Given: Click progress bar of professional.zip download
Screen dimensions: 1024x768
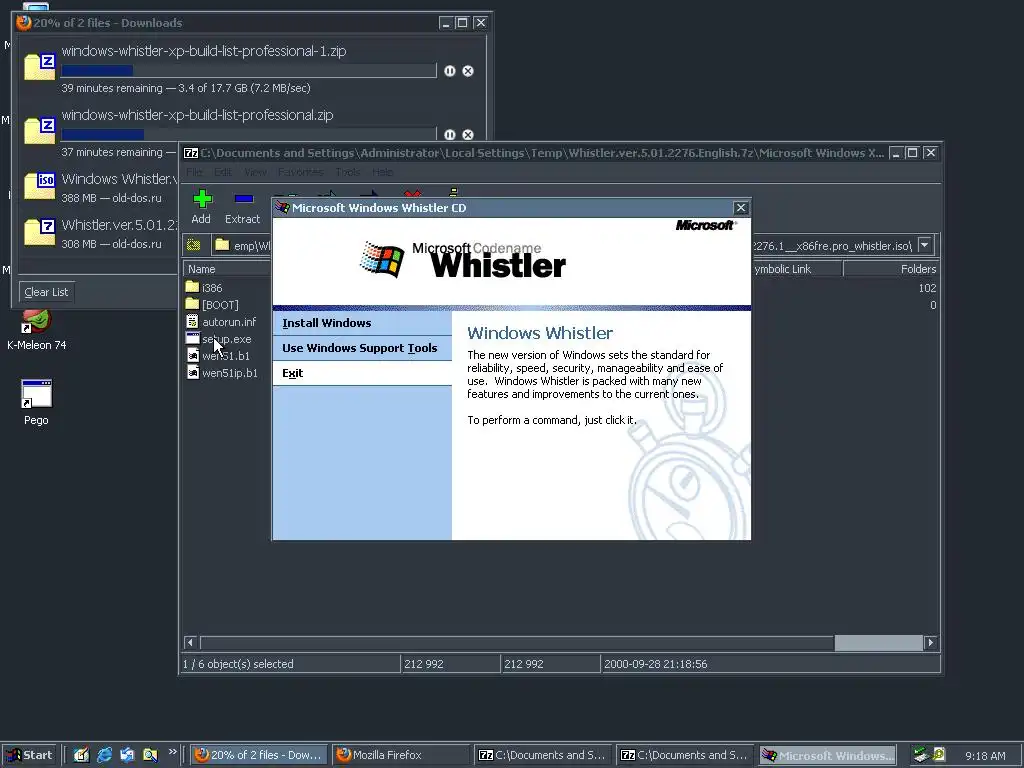Looking at the screenshot, I should (x=249, y=134).
